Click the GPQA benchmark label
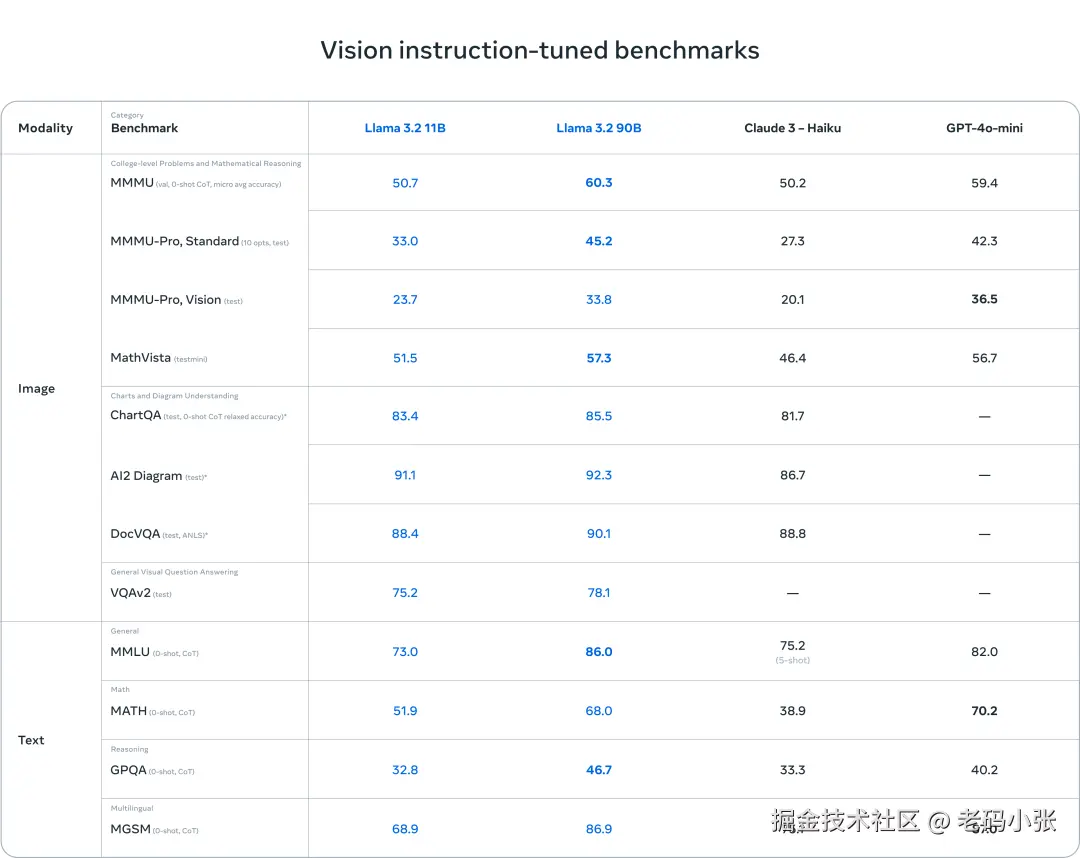Screen dimensions: 1080x858 (x=128, y=771)
